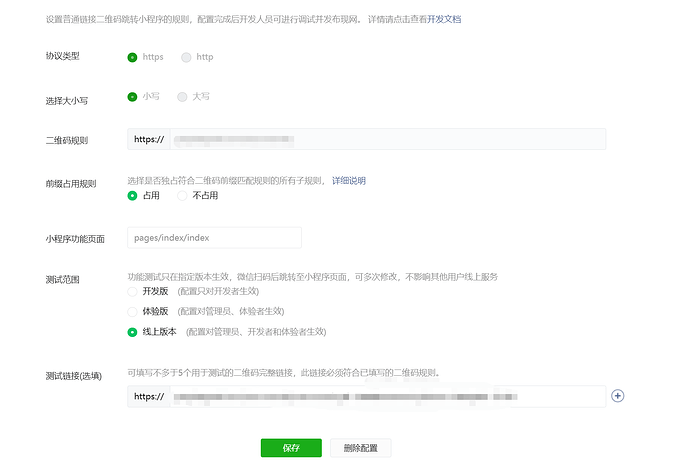The width and height of the screenshot is (690, 464).
Task: Focus the 测试链接 URL input field
Action: pos(388,396)
